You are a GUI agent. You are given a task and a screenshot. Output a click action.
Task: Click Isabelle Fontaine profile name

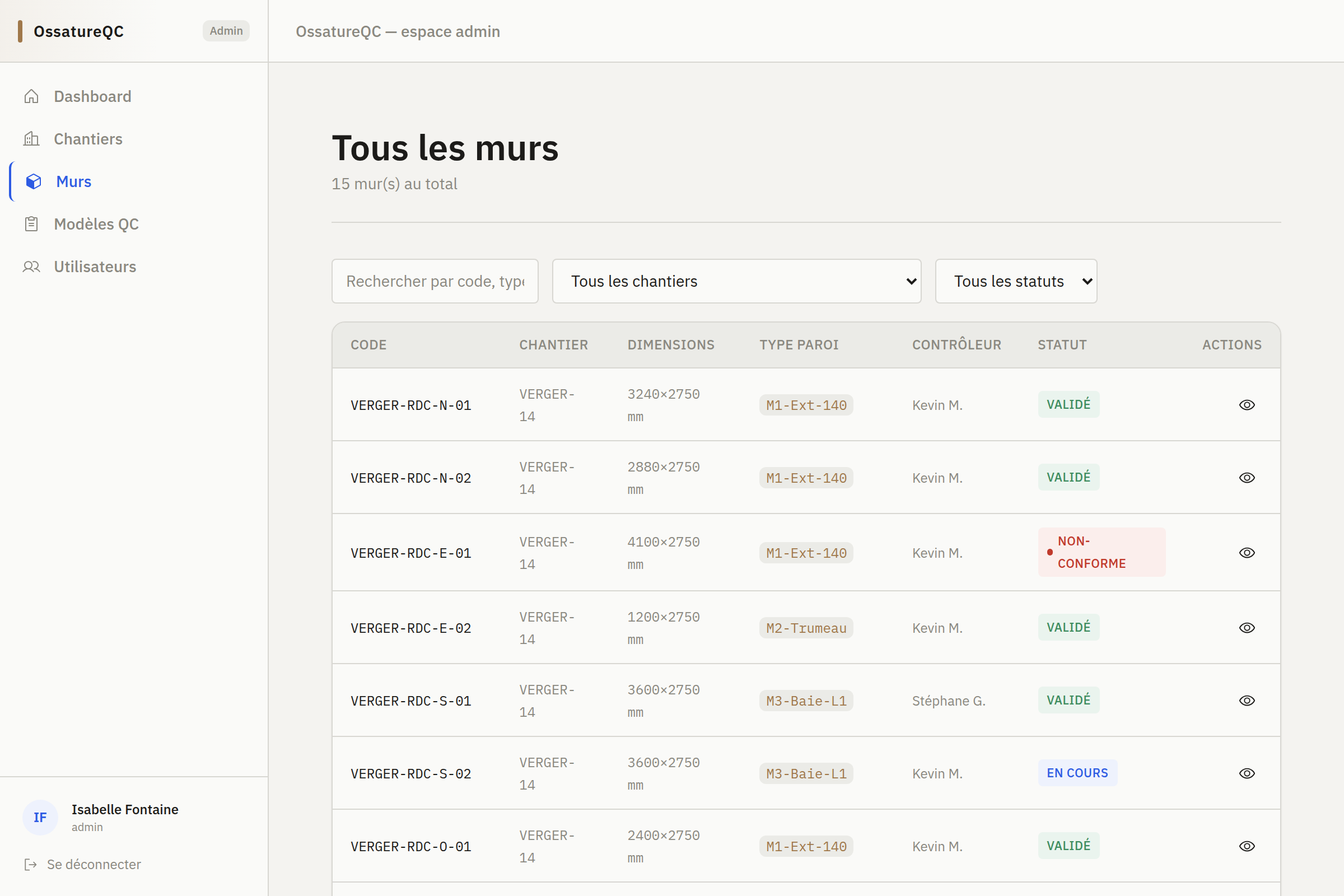pyautogui.click(x=124, y=809)
